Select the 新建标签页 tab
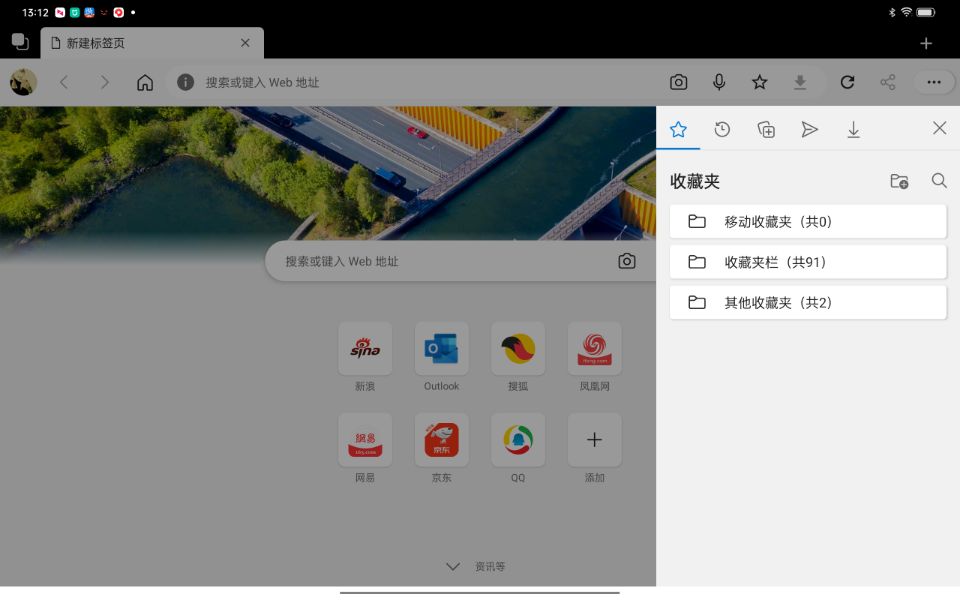The width and height of the screenshot is (960, 600). (140, 43)
